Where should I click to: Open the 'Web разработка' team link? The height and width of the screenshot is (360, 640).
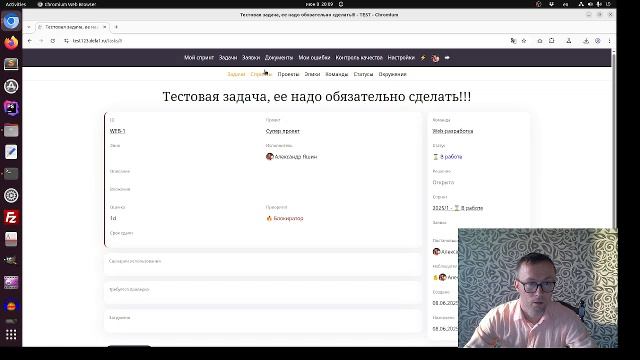click(453, 131)
